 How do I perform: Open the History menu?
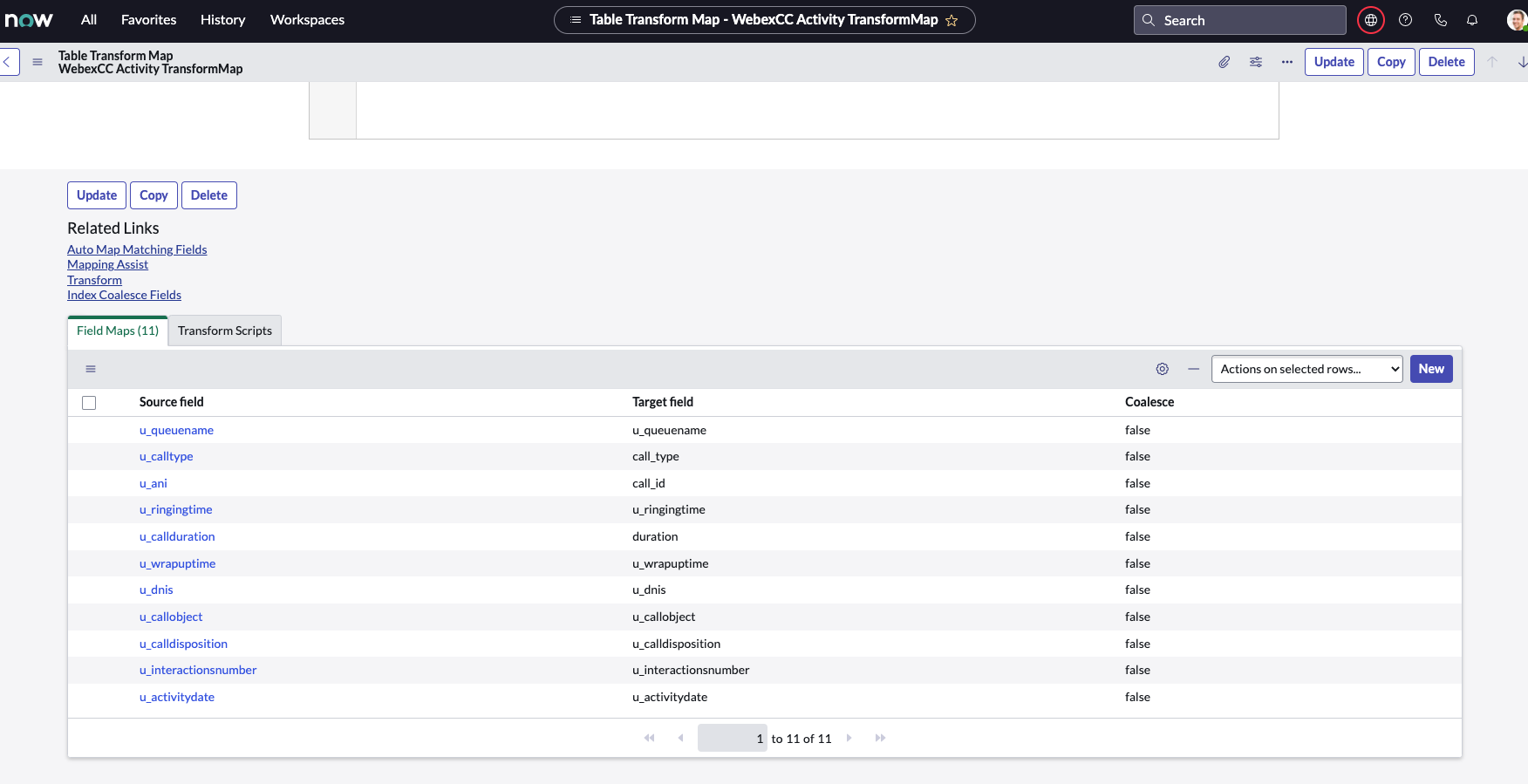click(222, 19)
